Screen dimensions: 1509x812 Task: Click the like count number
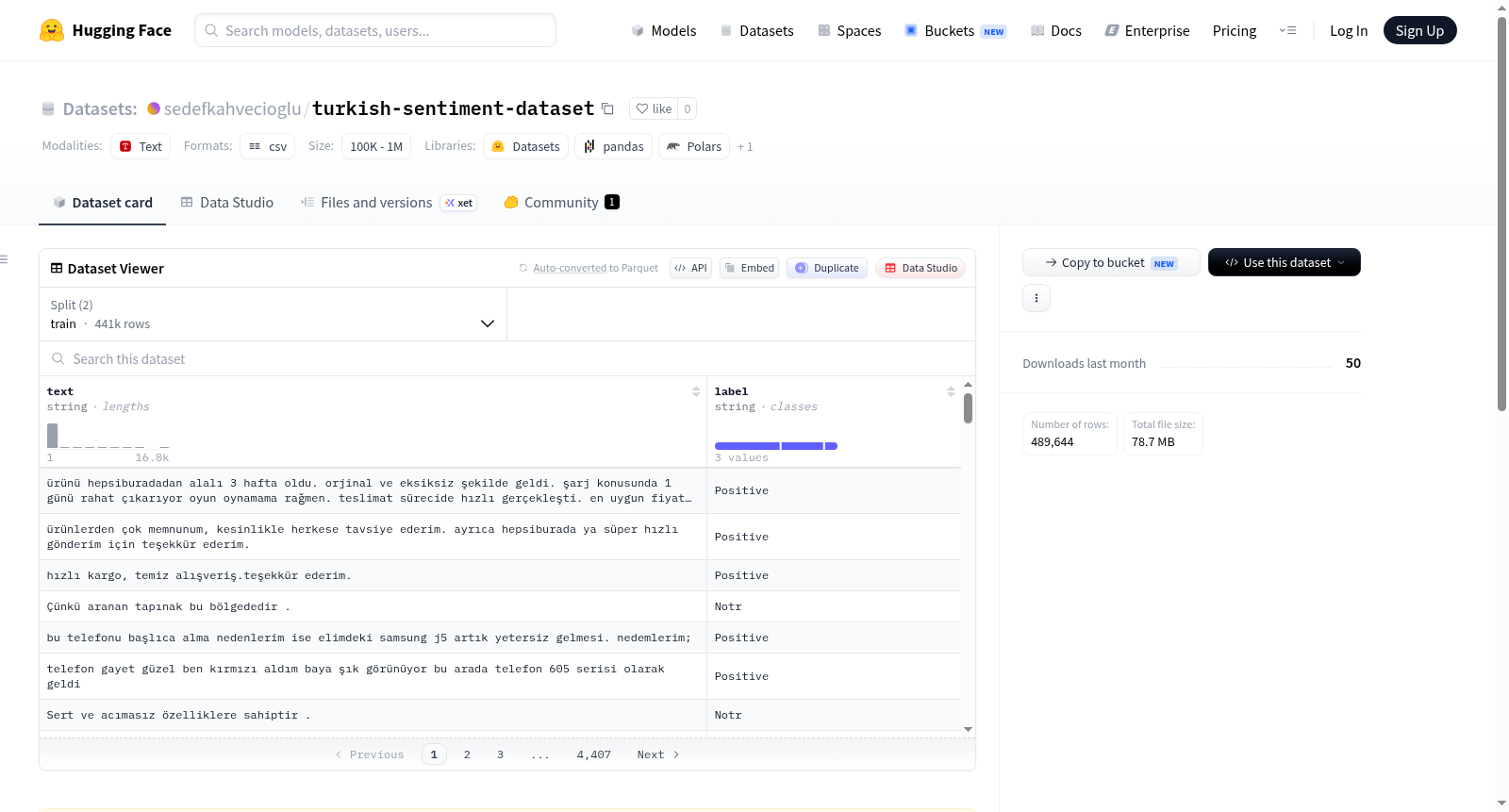point(688,108)
